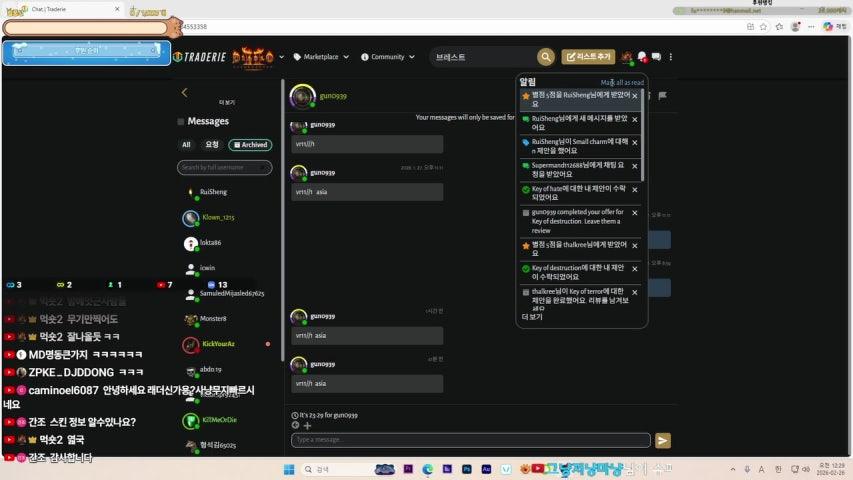Image resolution: width=853 pixels, height=480 pixels.
Task: Open the abdn19 conversation
Action: pyautogui.click(x=227, y=370)
